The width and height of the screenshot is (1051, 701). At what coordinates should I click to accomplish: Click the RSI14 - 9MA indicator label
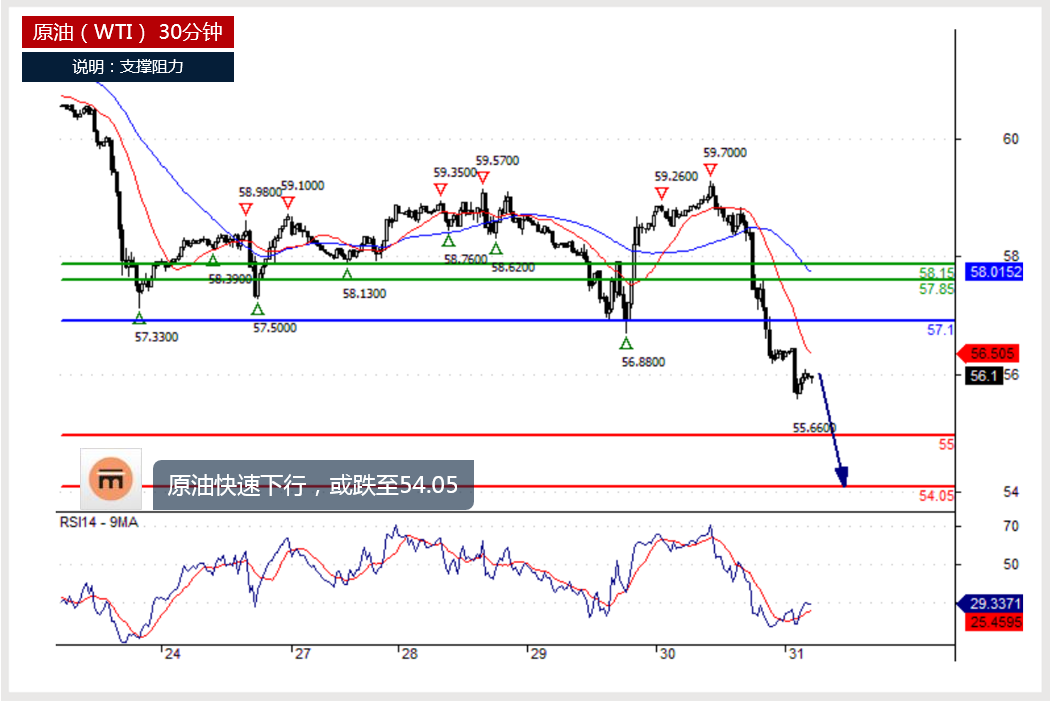[x=99, y=522]
